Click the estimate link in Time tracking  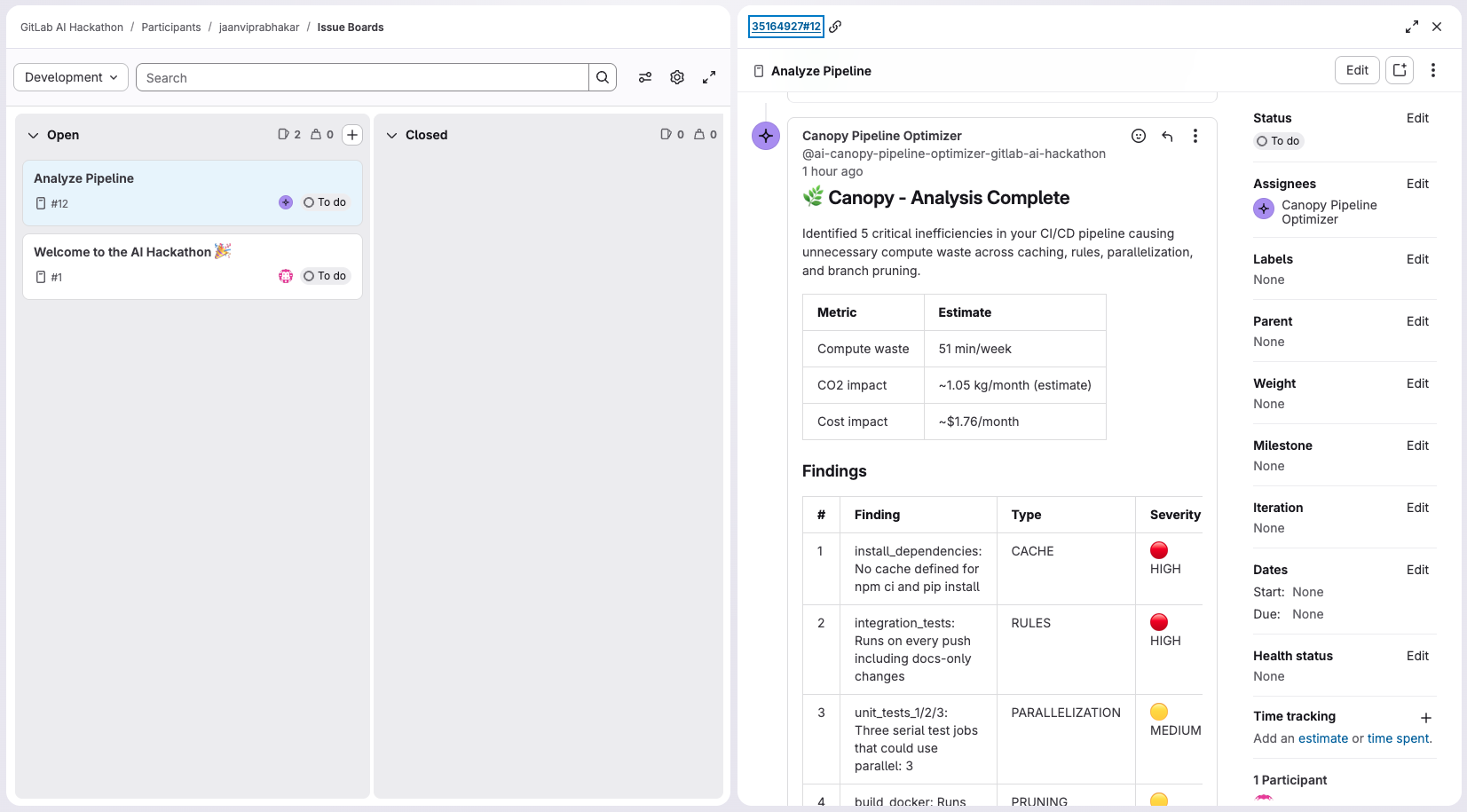[x=1323, y=738]
